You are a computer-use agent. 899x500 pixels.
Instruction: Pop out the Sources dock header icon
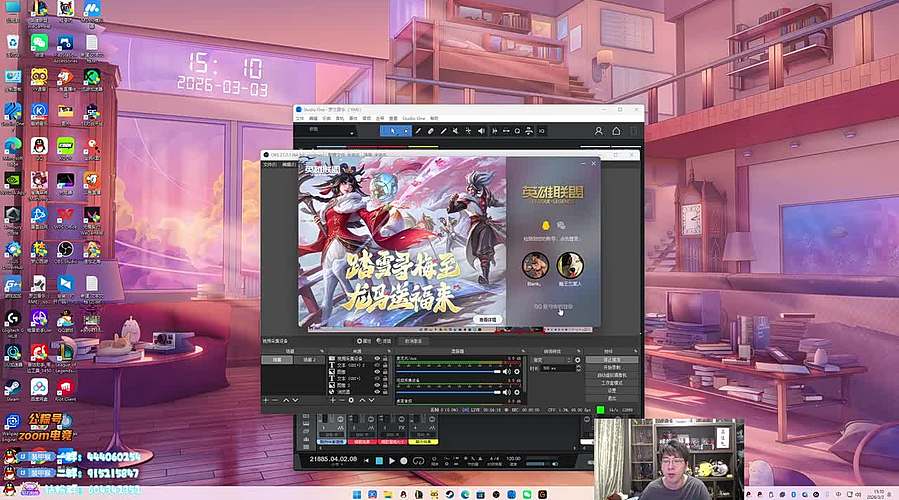tap(389, 351)
